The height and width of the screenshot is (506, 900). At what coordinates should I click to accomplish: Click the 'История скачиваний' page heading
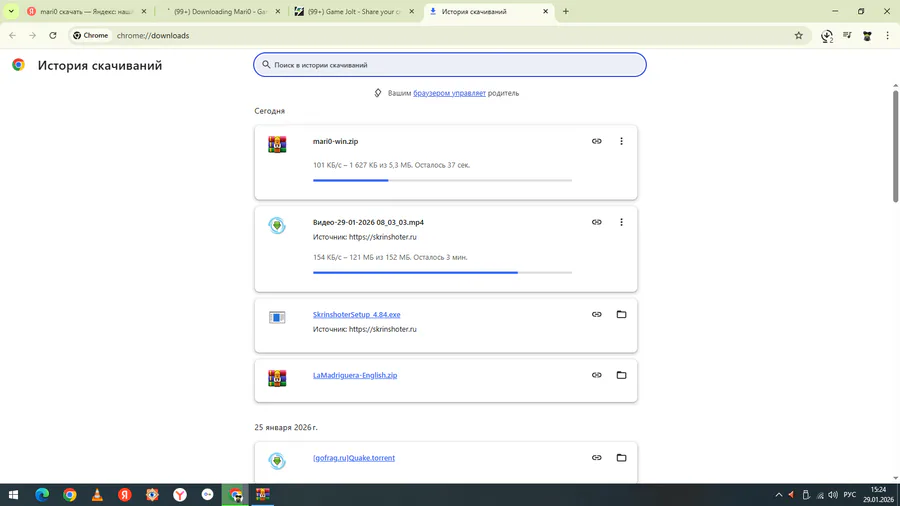100,65
